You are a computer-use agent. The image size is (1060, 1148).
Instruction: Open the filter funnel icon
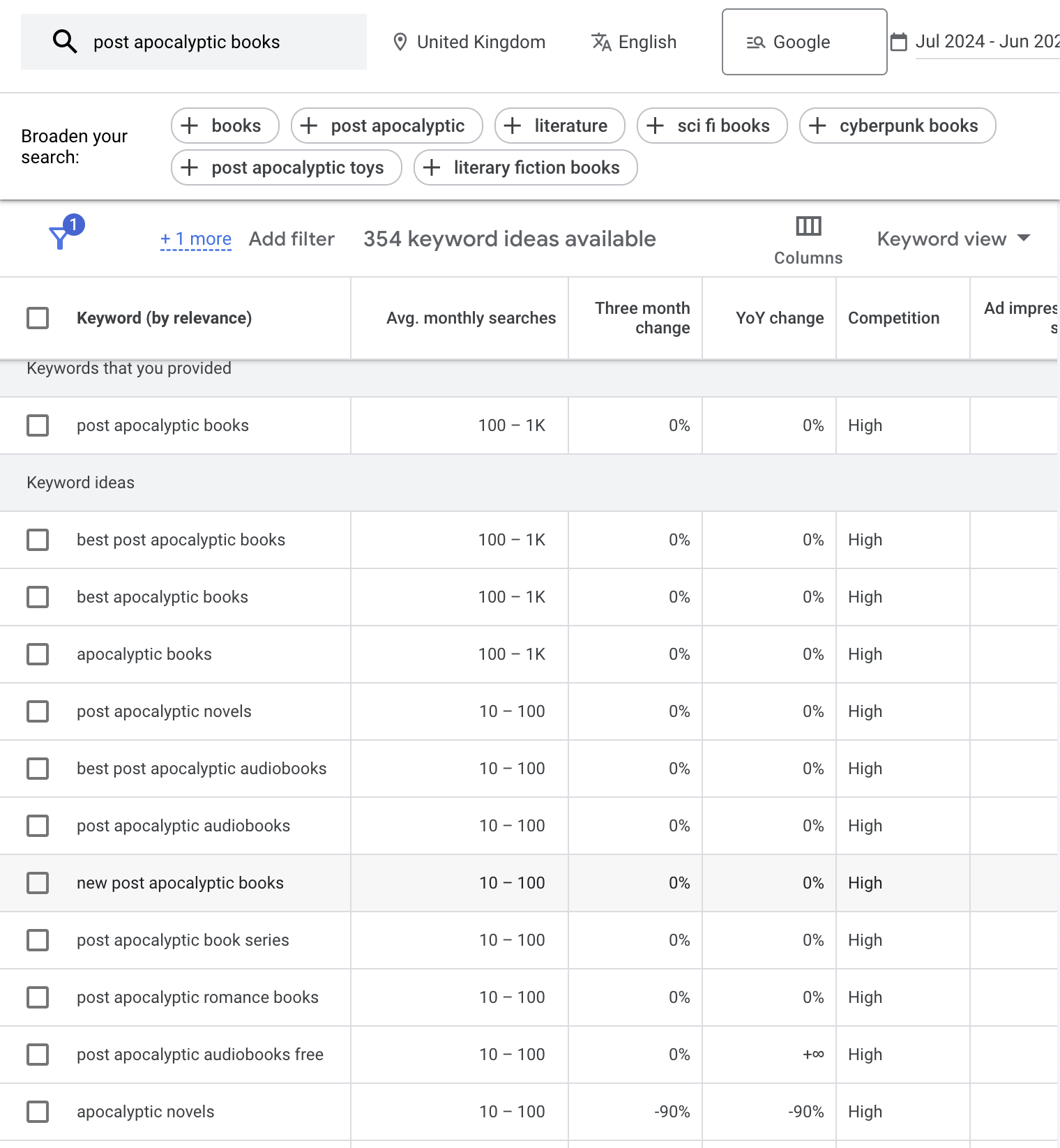pos(60,238)
